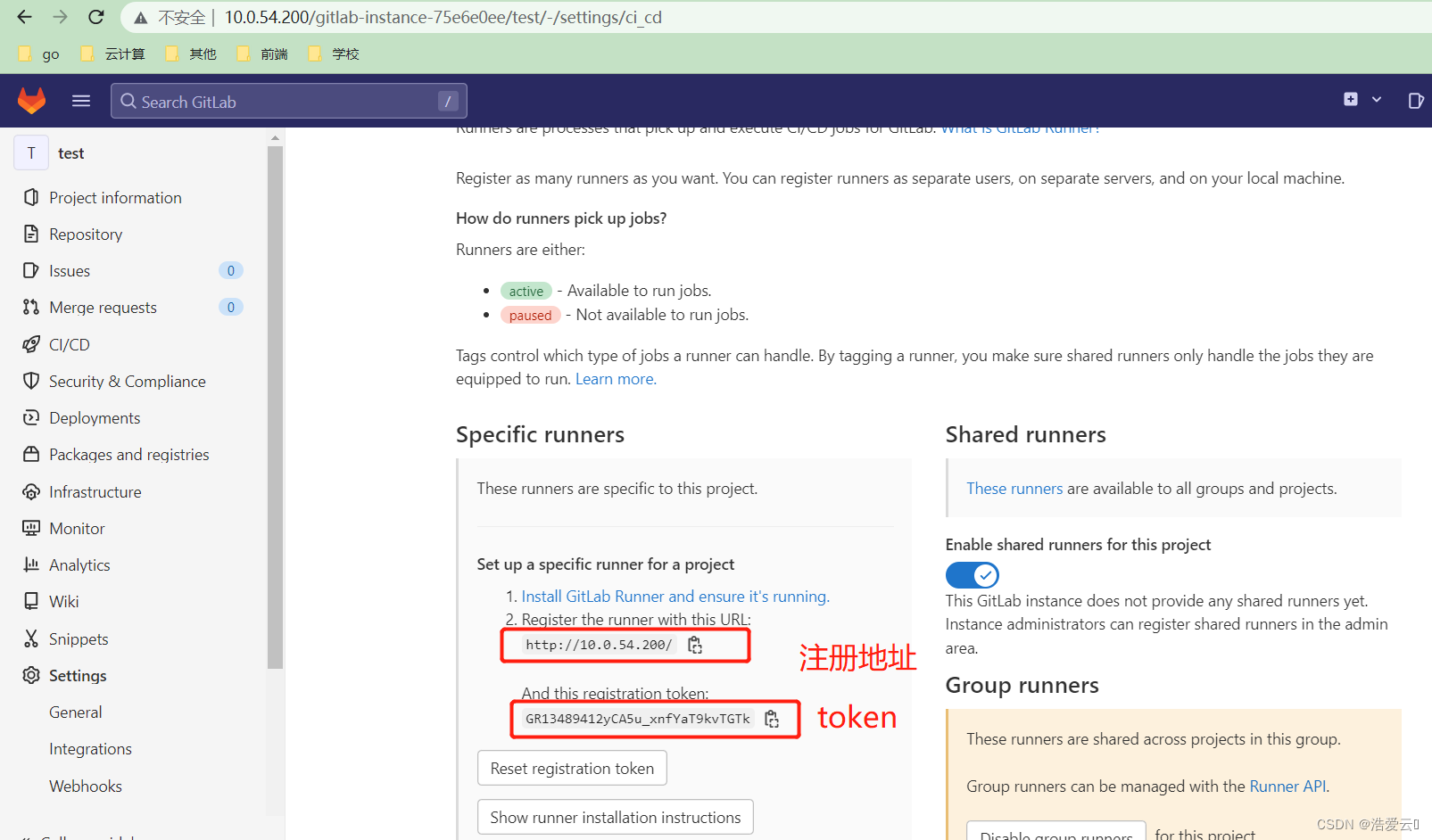
Task: Open the issues icon in the top bar
Action: 1415,100
